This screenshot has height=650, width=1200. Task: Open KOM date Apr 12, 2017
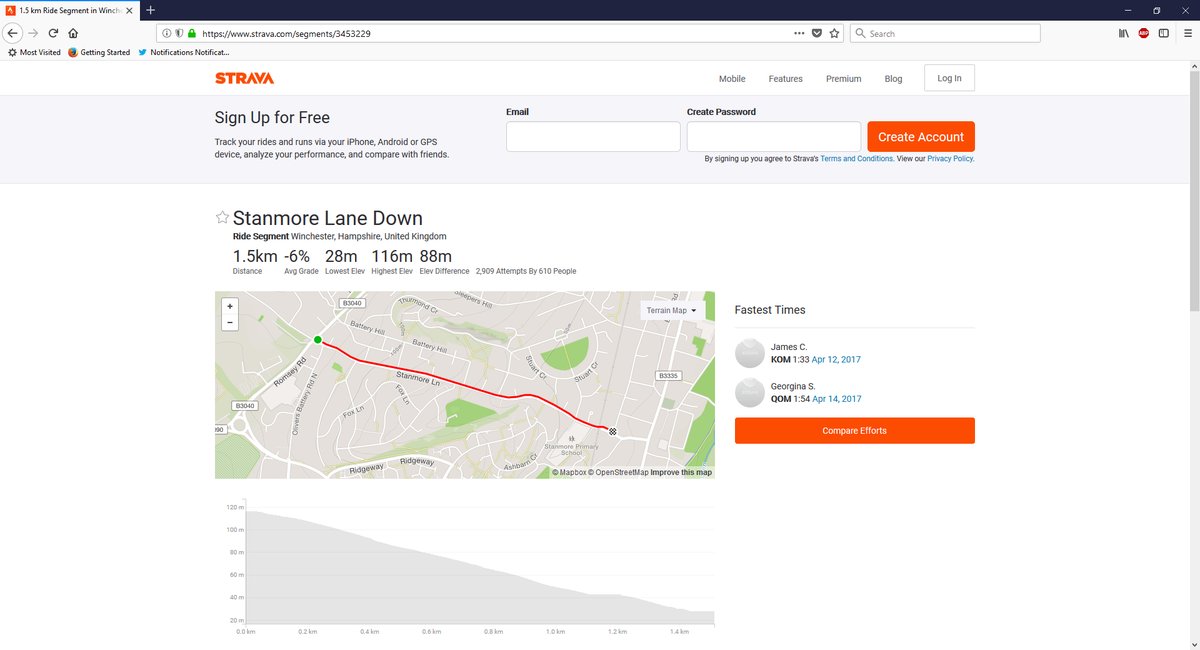coord(837,359)
